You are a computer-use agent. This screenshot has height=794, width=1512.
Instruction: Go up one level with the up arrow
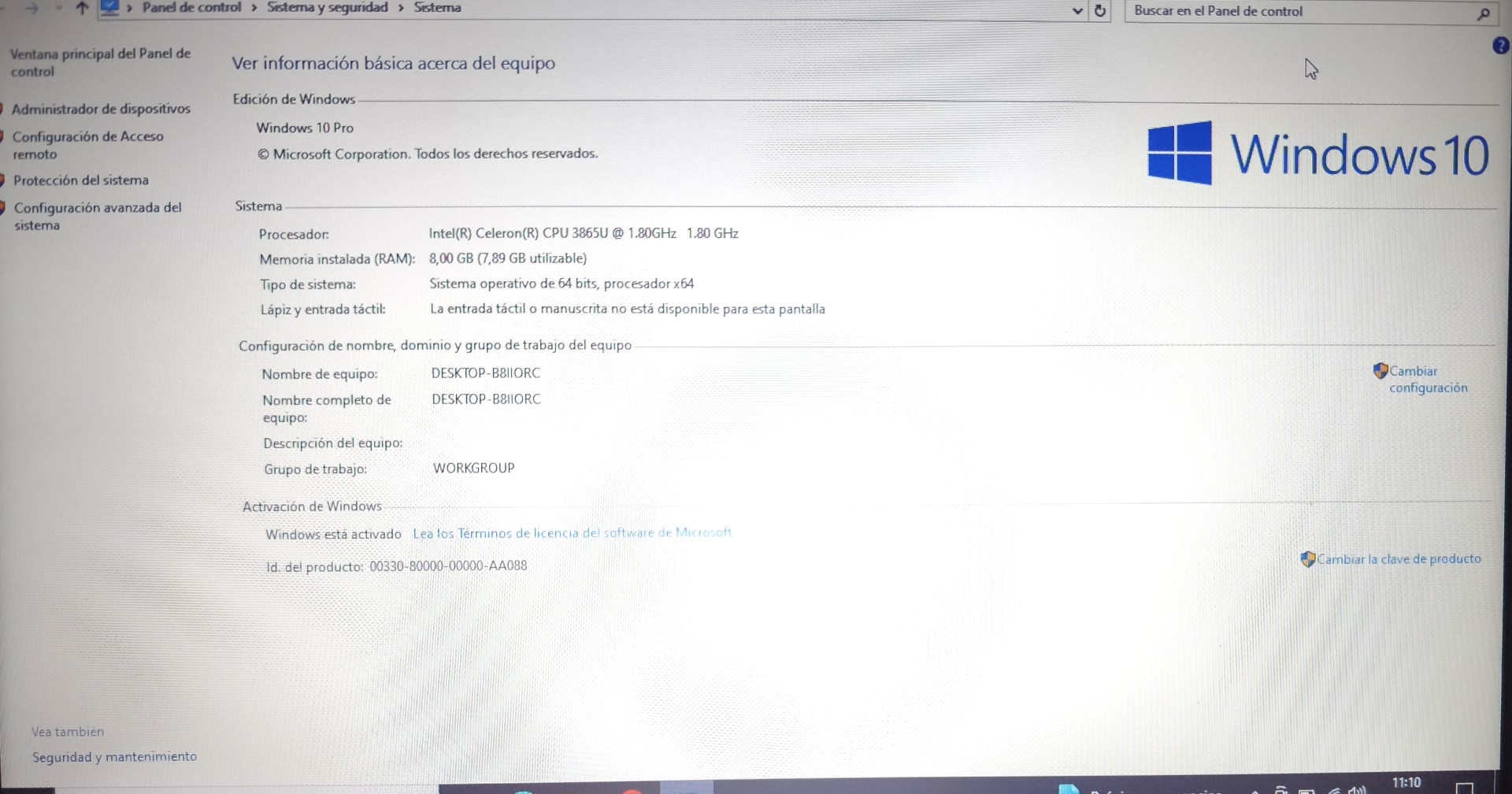pos(82,9)
